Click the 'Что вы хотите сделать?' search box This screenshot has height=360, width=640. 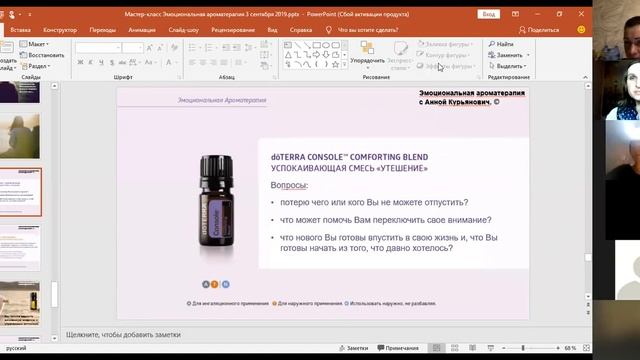click(x=367, y=30)
